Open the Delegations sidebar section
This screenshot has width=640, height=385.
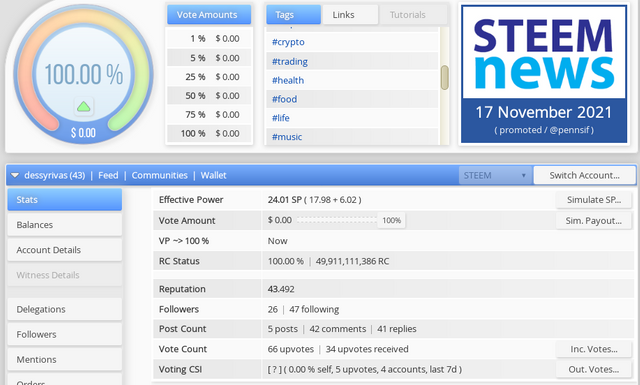tap(64, 309)
